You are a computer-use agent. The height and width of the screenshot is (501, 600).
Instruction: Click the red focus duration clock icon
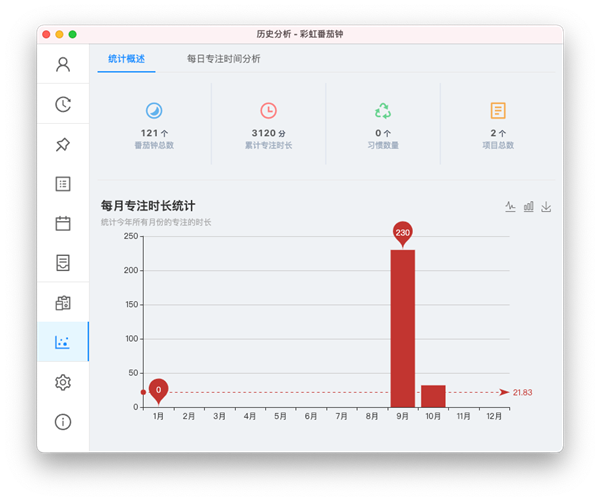click(x=269, y=111)
